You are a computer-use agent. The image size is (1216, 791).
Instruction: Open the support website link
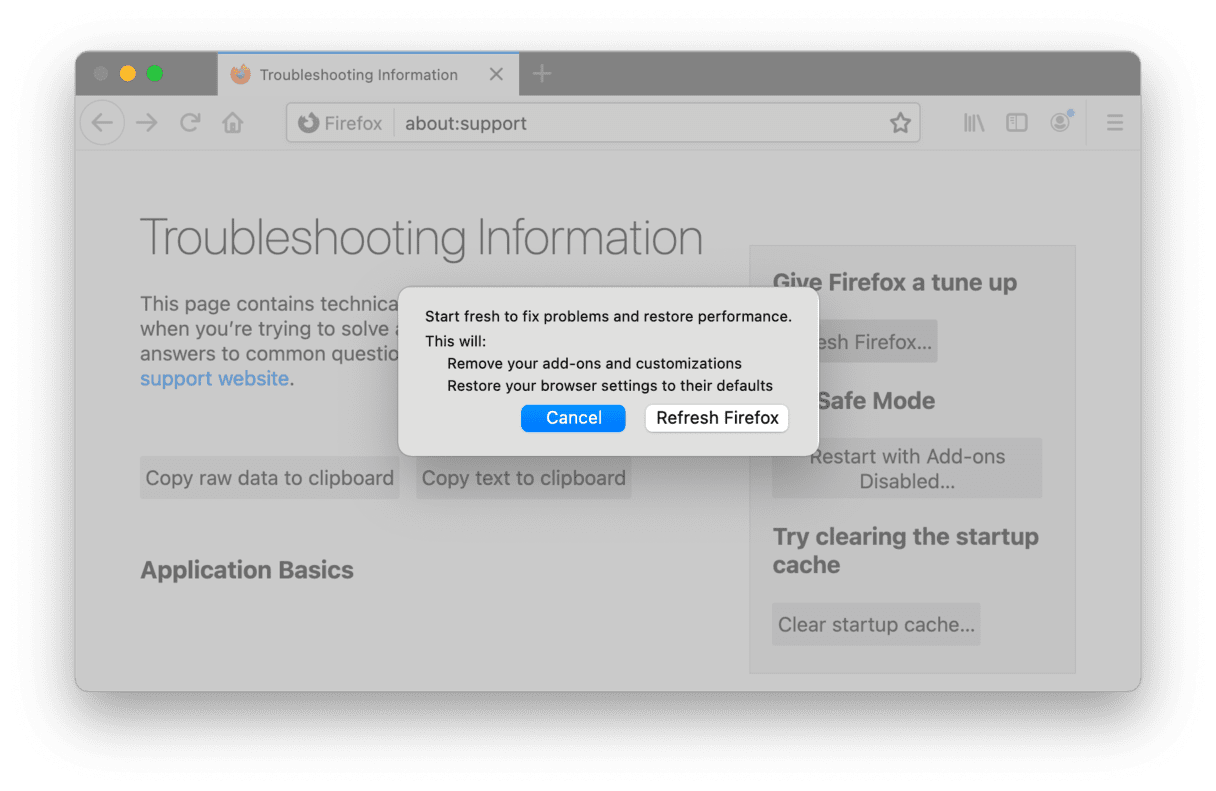click(214, 379)
